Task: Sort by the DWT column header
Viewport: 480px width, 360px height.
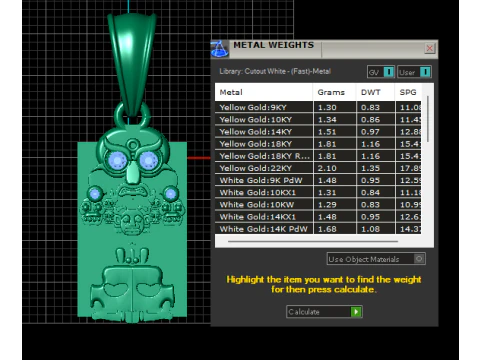Action: coord(375,92)
